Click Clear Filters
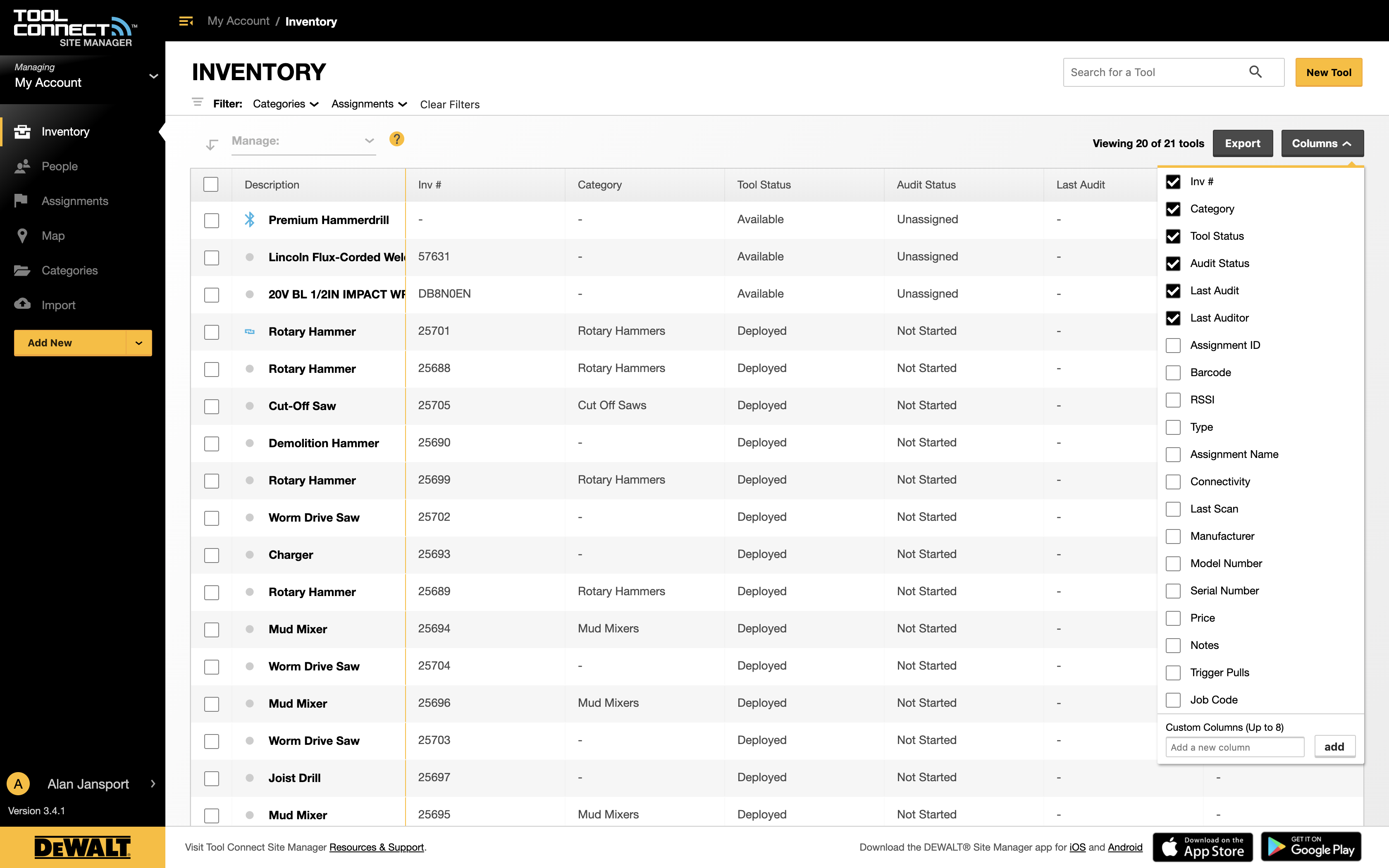 click(449, 105)
